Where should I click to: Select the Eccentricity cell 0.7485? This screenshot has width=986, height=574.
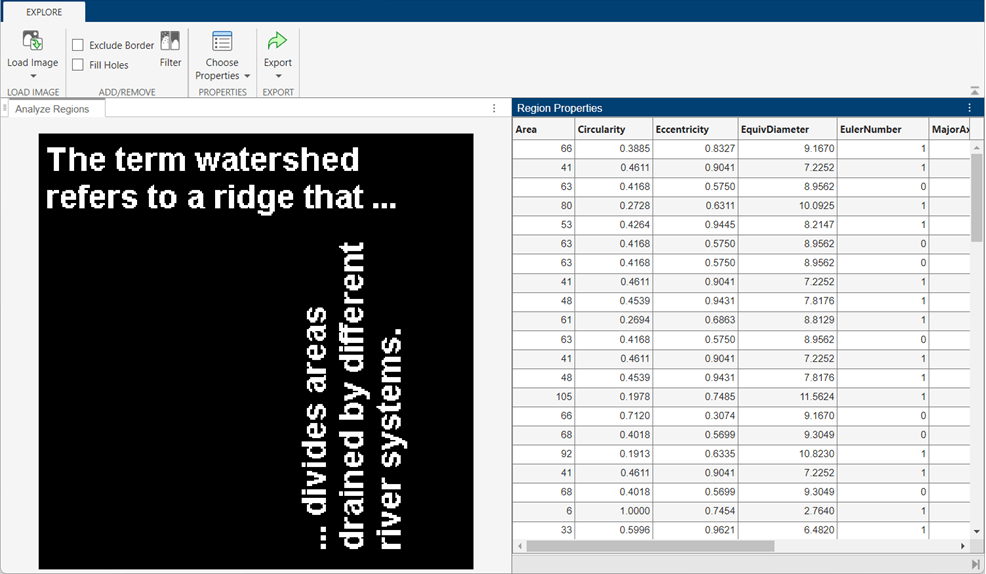click(x=695, y=397)
